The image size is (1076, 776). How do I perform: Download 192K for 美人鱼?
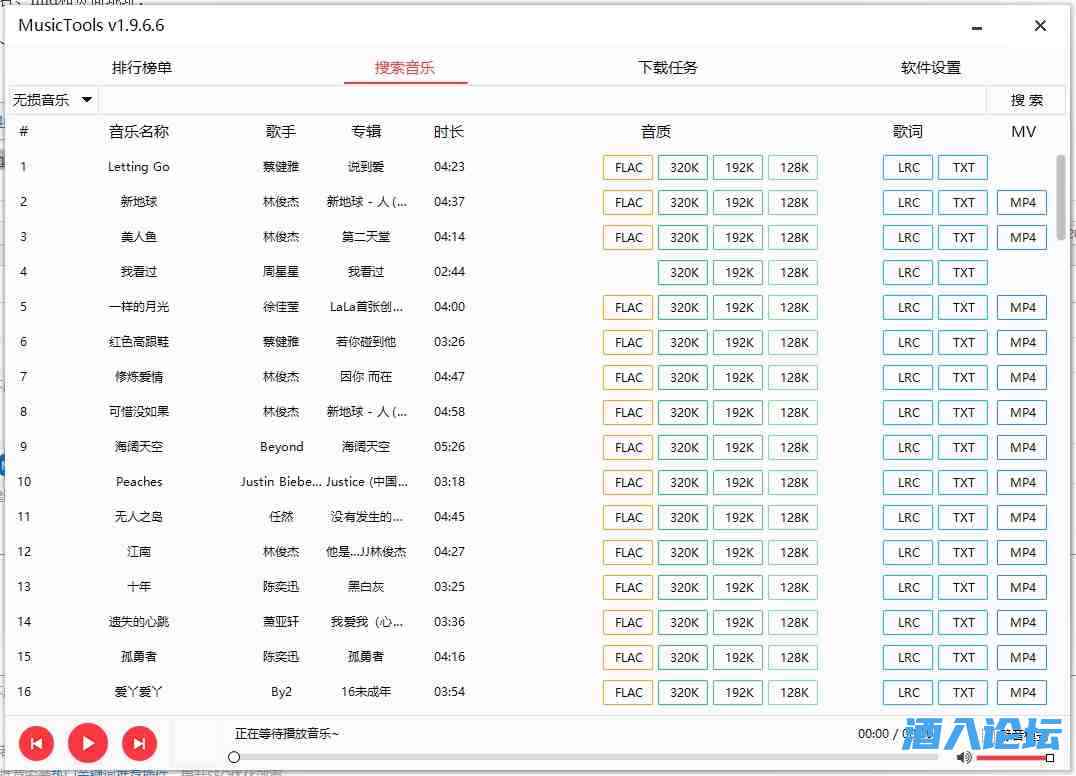(738, 238)
